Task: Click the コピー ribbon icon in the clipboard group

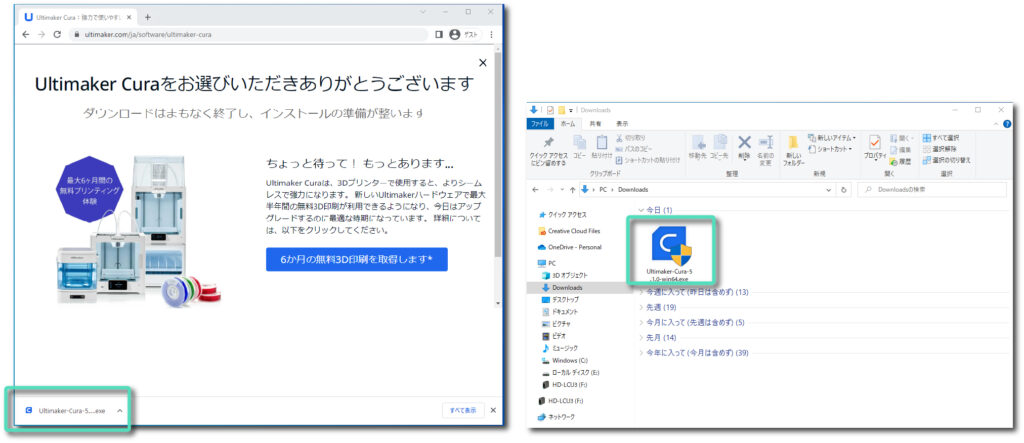Action: point(579,148)
